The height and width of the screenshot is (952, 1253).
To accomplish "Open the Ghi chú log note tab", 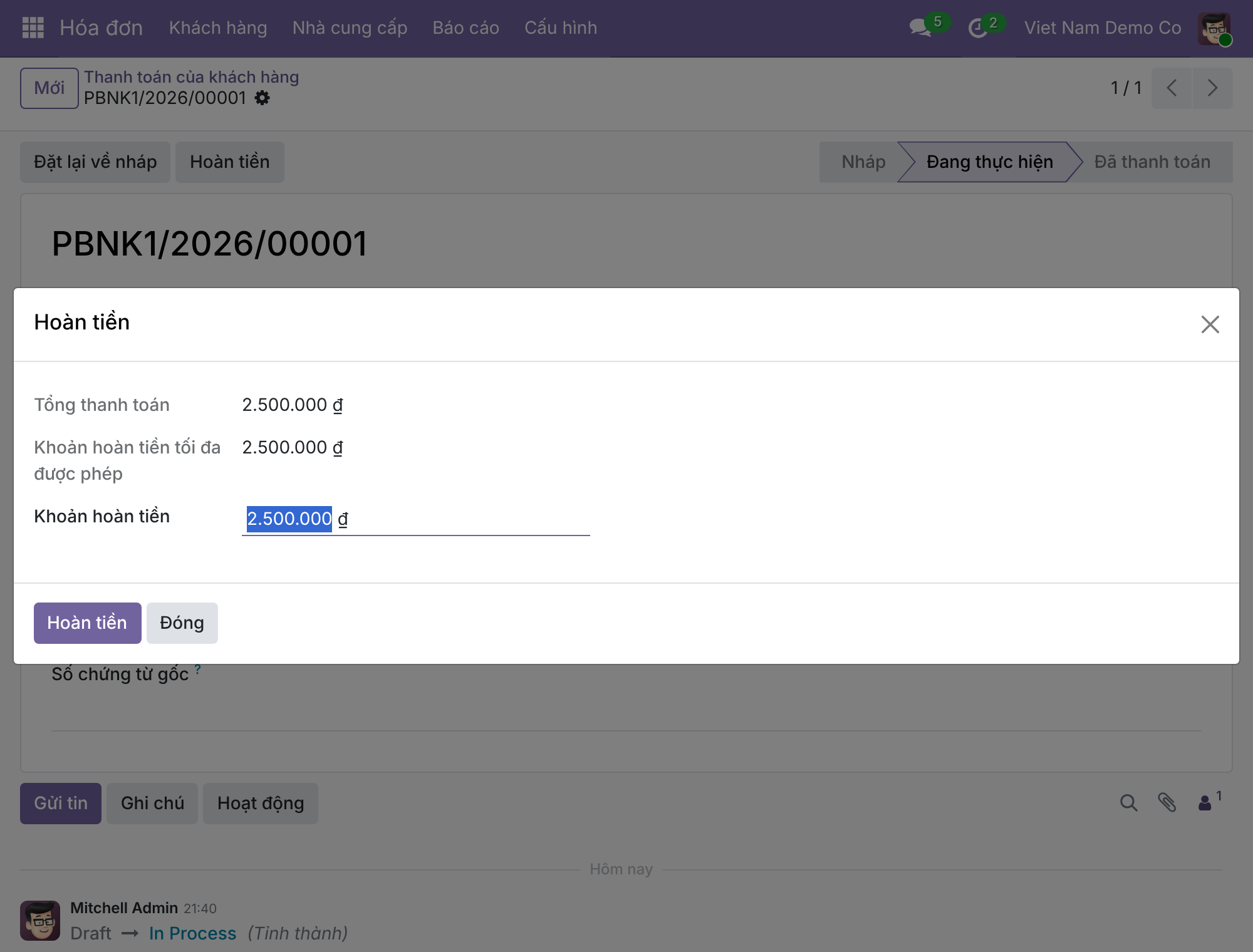I will [152, 803].
